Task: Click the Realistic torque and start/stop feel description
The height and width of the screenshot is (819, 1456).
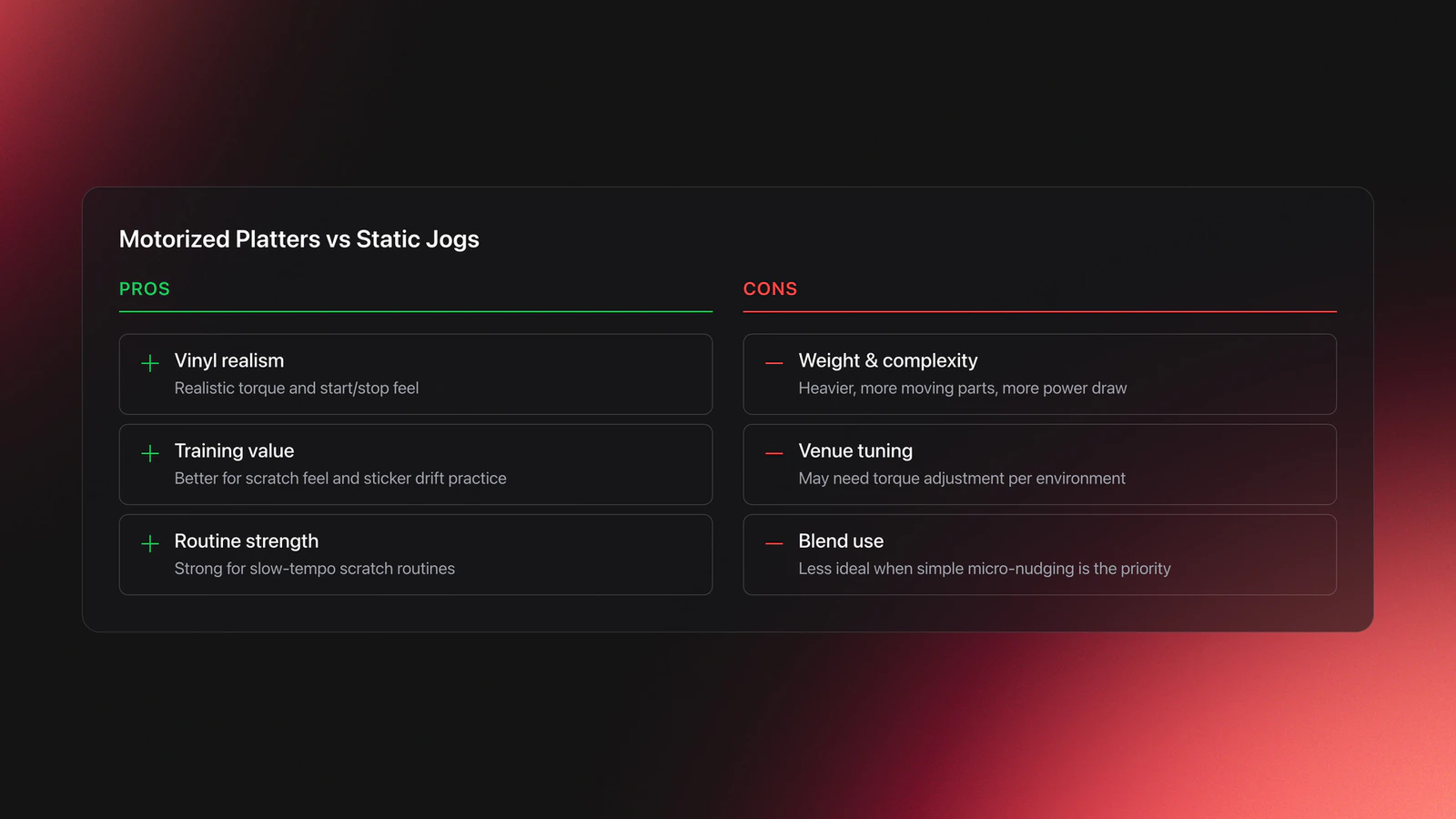Action: 297,388
